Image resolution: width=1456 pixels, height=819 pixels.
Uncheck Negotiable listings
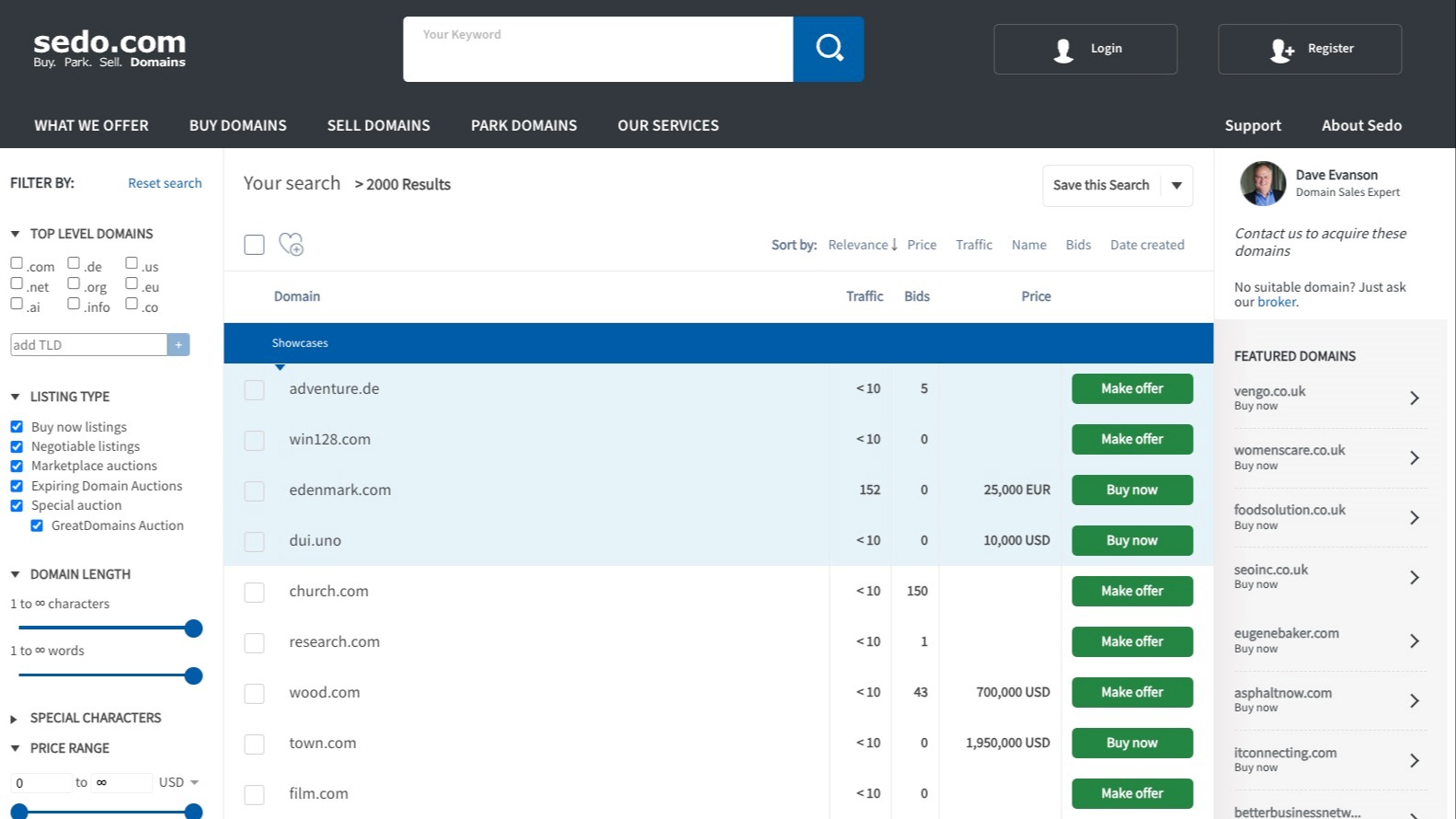[x=17, y=446]
